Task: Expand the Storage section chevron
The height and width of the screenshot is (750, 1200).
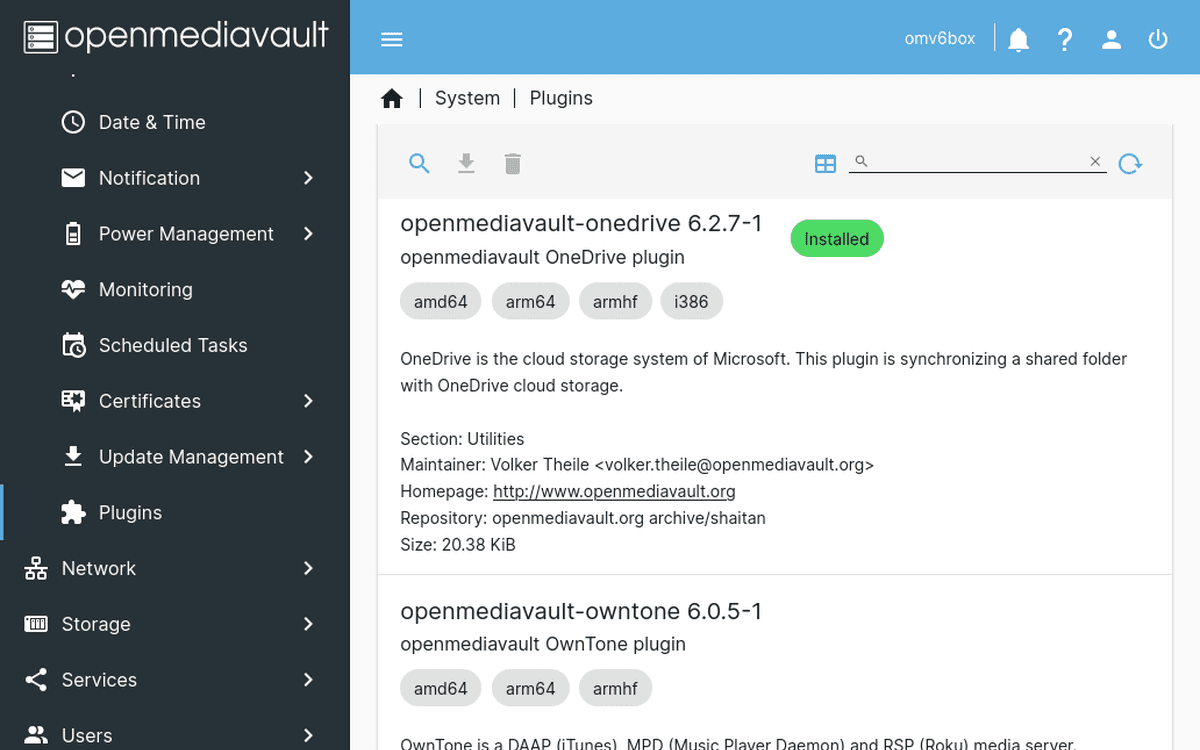Action: (308, 624)
